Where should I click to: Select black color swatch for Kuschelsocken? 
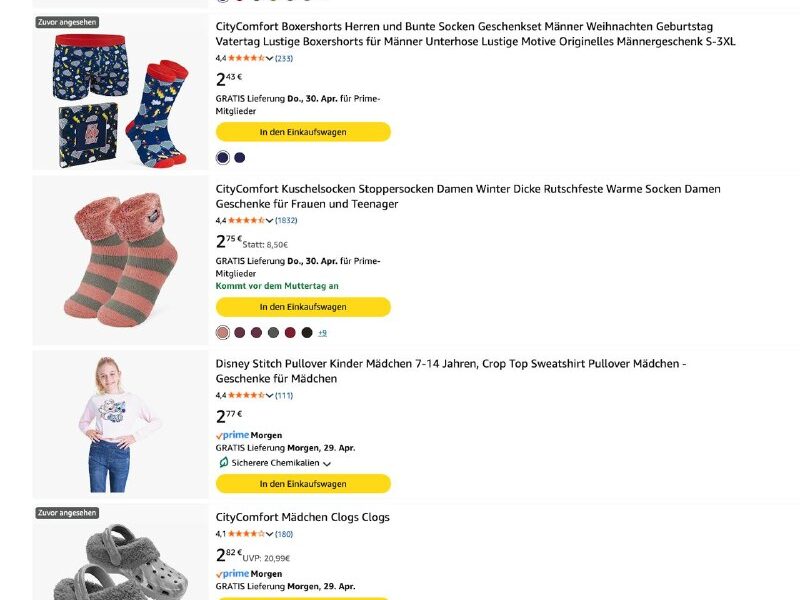tap(307, 333)
